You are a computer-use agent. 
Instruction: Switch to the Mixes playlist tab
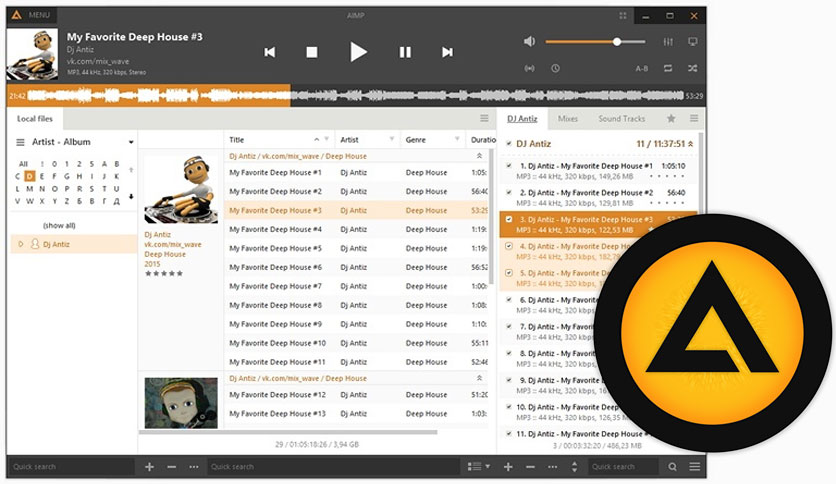(x=568, y=119)
